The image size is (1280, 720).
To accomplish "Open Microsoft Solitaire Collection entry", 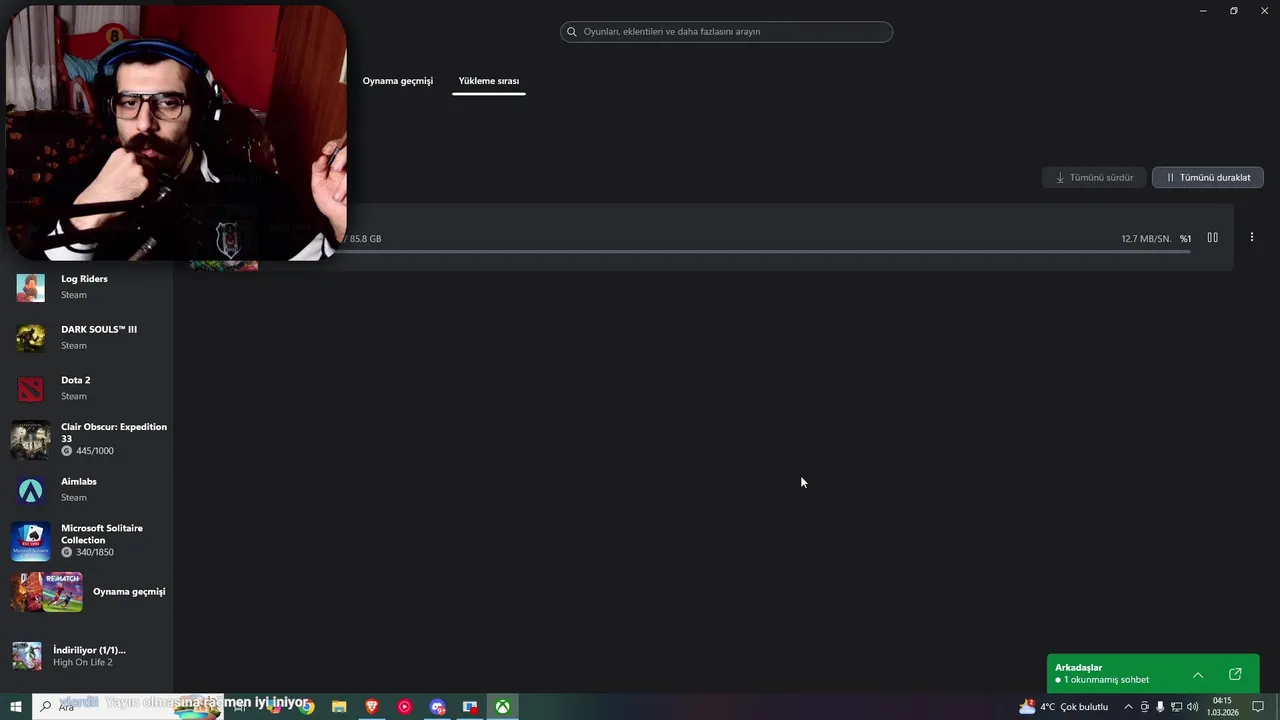I will pyautogui.click(x=87, y=541).
